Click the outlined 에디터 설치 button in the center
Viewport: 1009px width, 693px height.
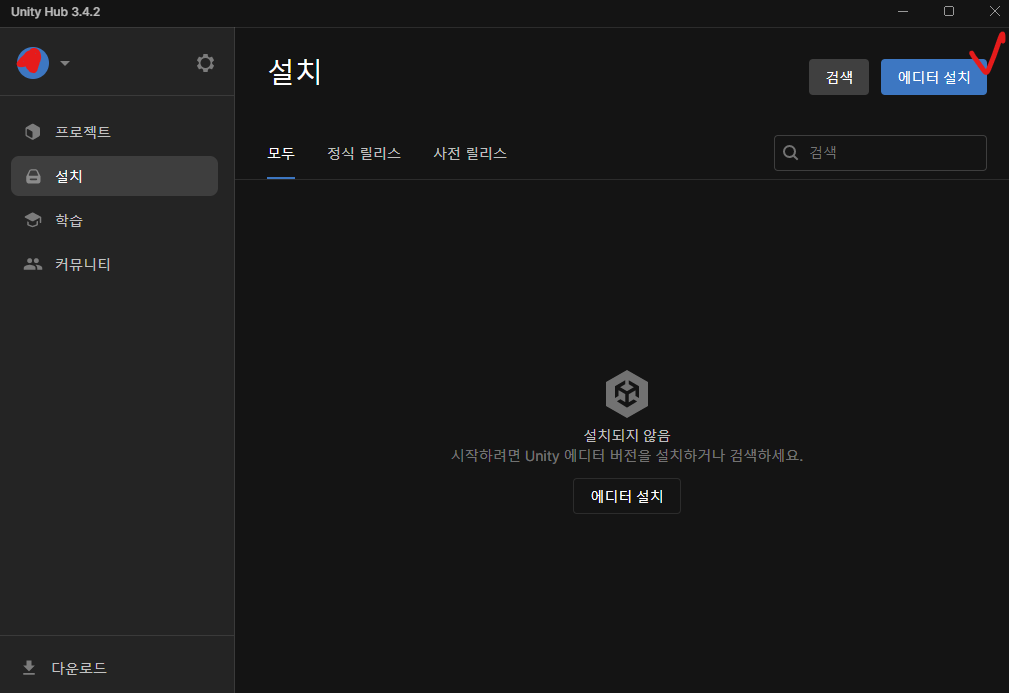pyautogui.click(x=627, y=496)
